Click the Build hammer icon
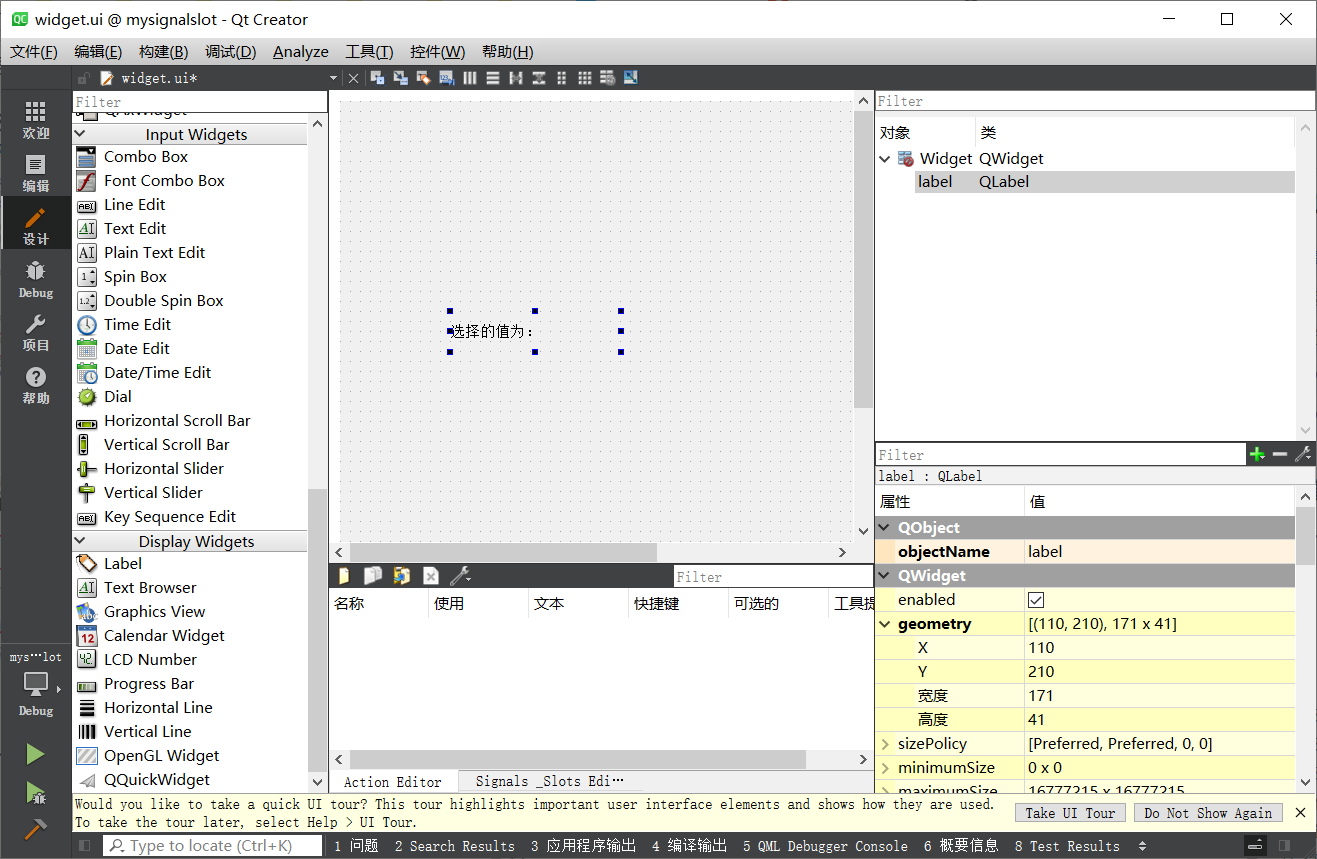Image resolution: width=1317 pixels, height=859 pixels. tap(35, 830)
